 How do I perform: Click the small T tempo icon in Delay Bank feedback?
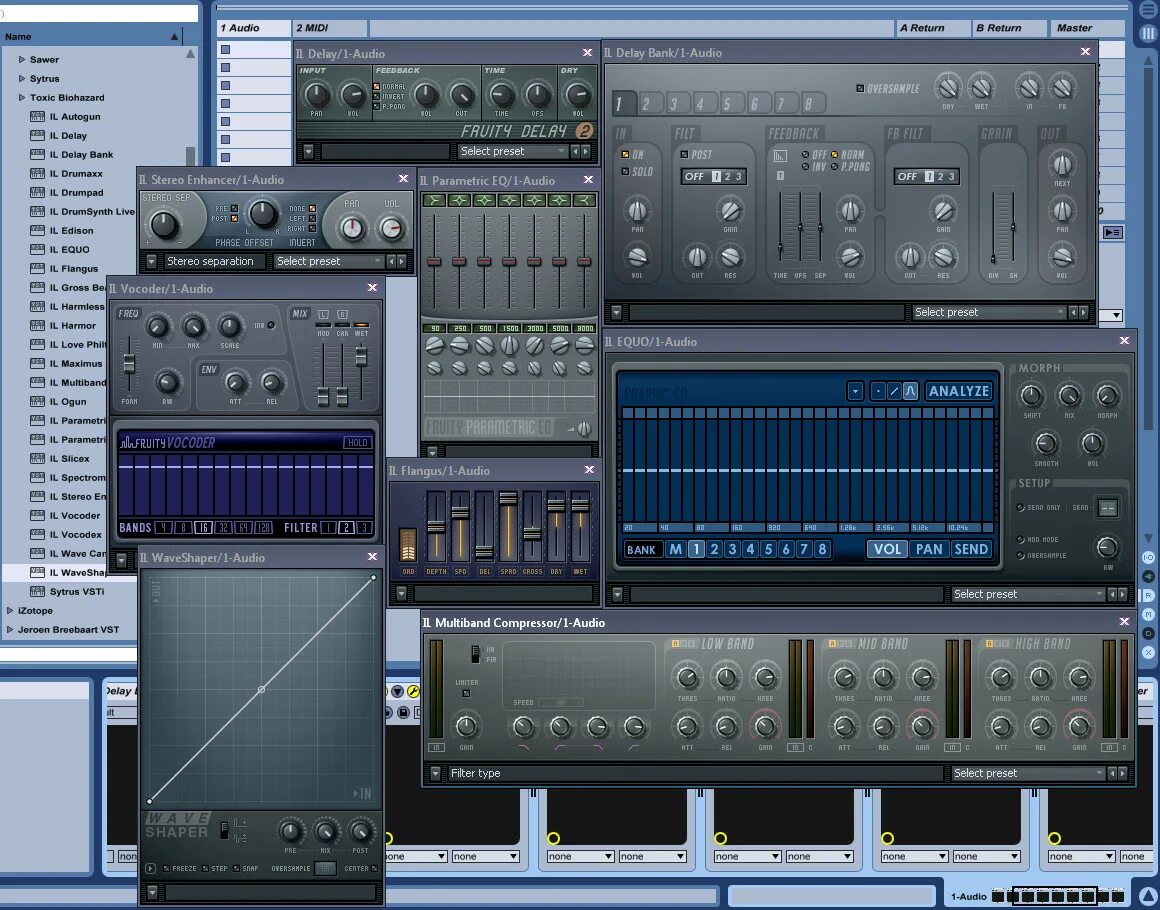[x=780, y=175]
